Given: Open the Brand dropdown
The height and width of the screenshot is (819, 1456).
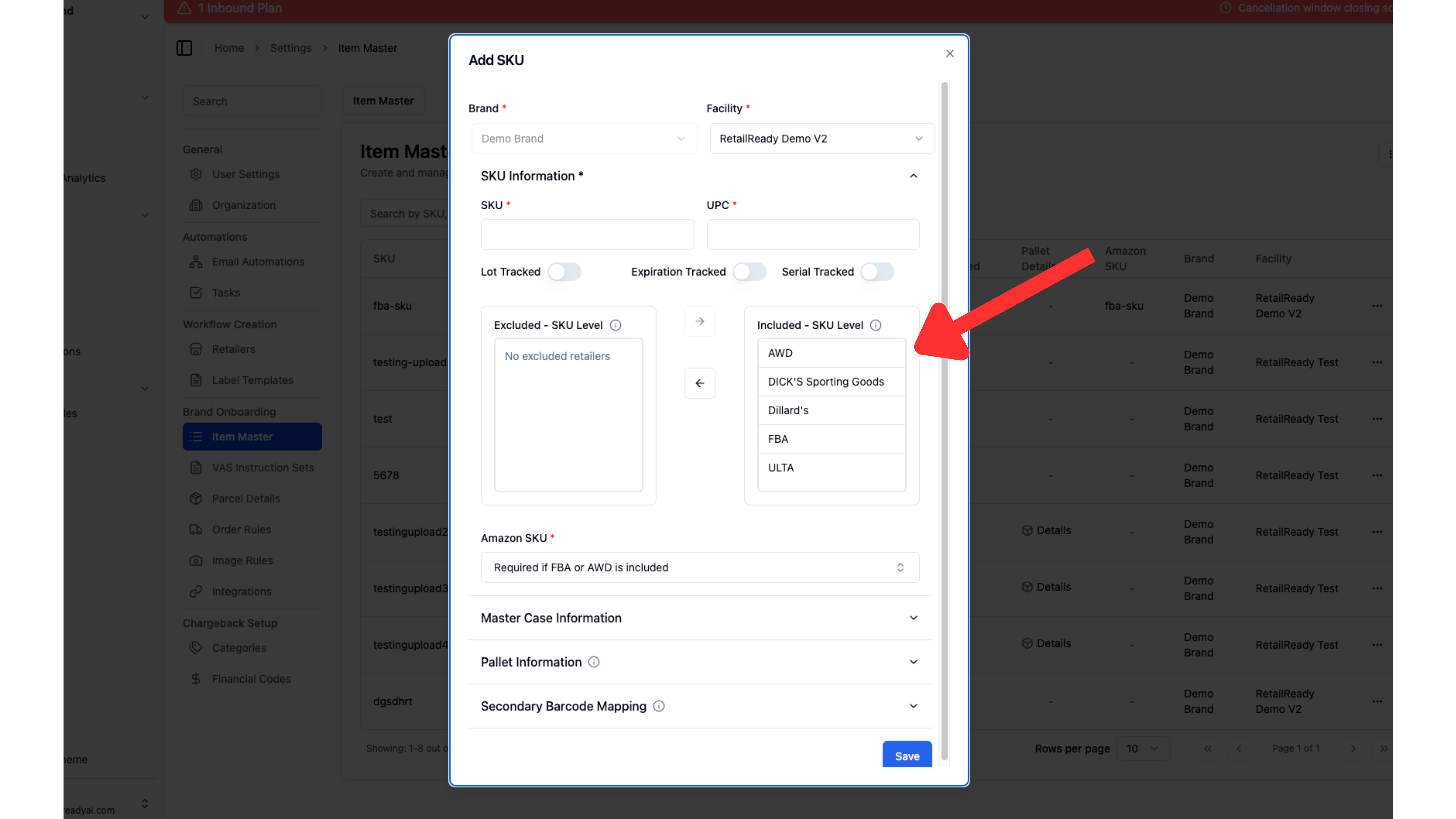Looking at the screenshot, I should point(584,138).
